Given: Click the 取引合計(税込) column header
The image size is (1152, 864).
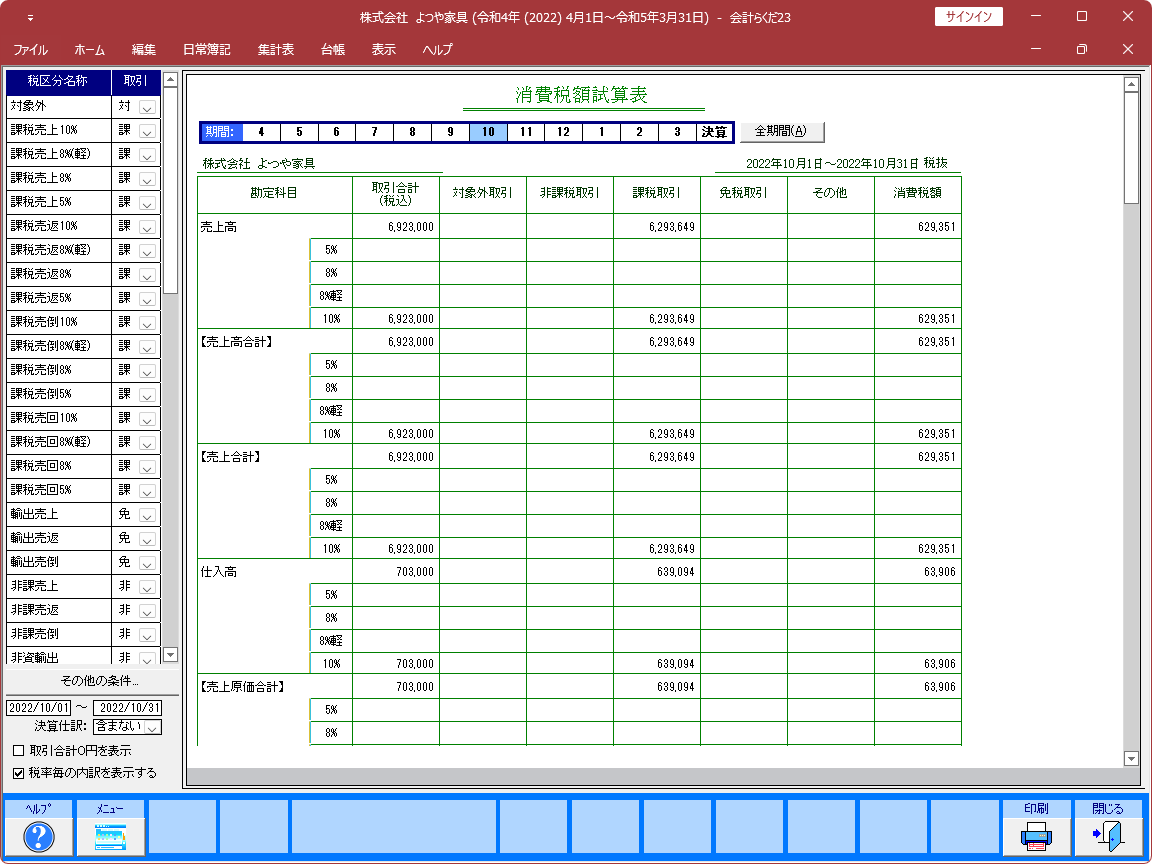Looking at the screenshot, I should pyautogui.click(x=396, y=195).
